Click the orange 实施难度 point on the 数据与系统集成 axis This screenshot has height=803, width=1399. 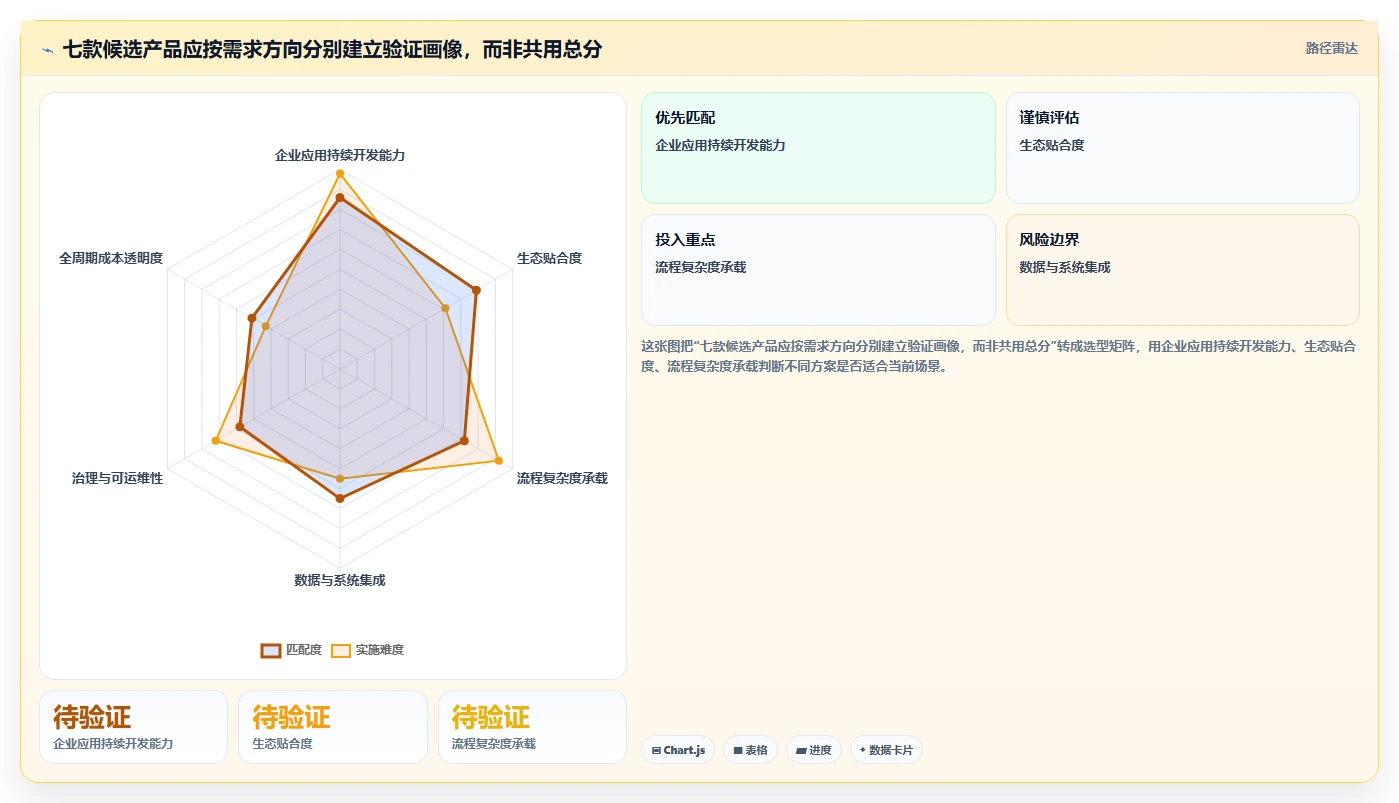[x=340, y=478]
